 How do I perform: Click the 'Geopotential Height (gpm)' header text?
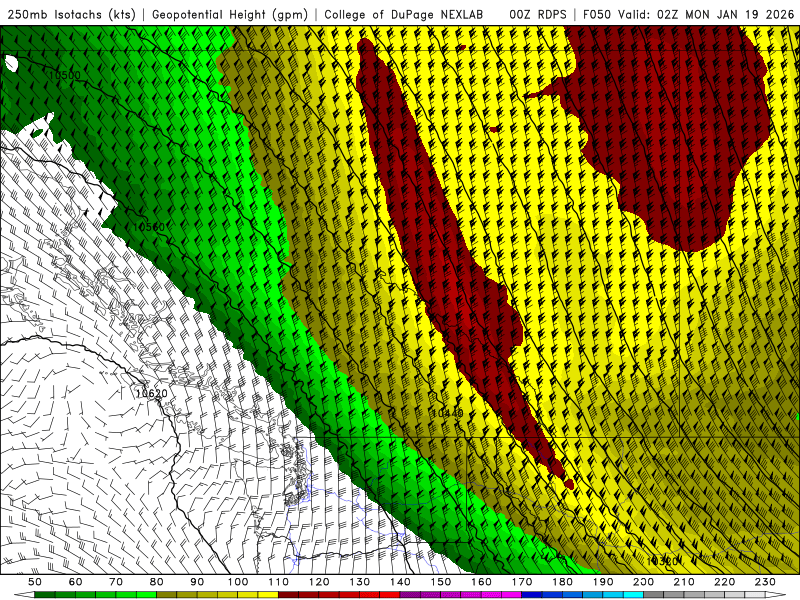pos(230,15)
